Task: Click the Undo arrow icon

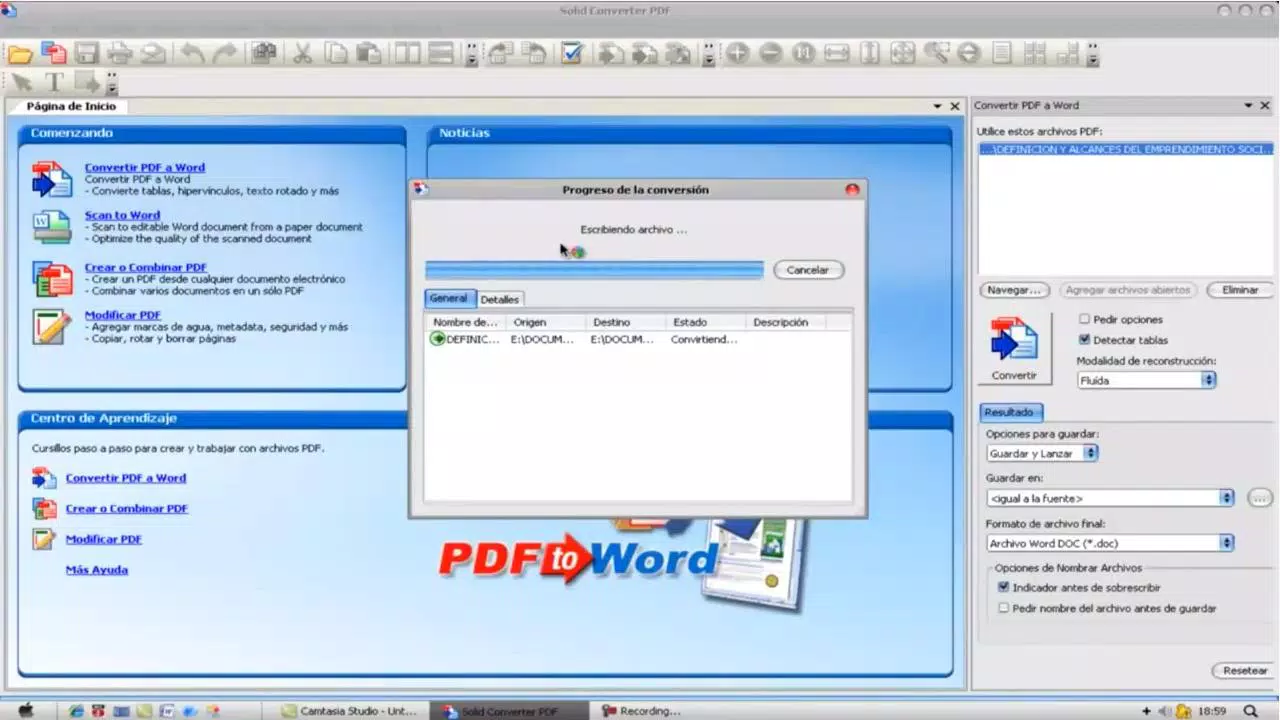Action: (x=191, y=53)
